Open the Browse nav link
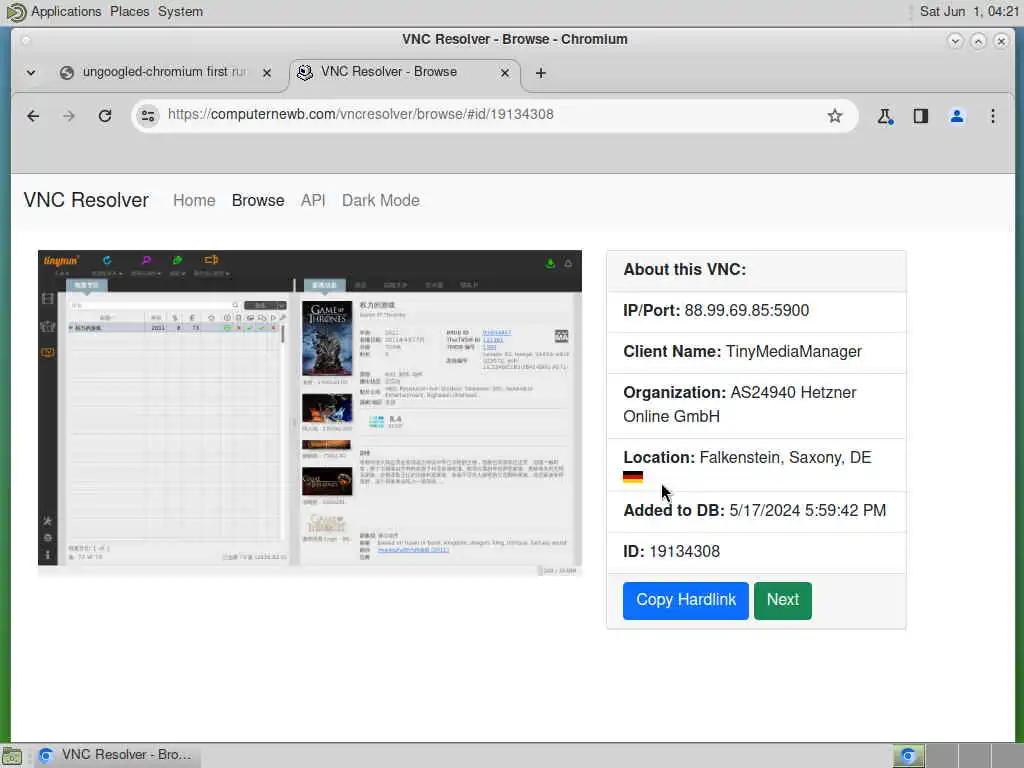Screen dimensions: 1024x768 [258, 200]
